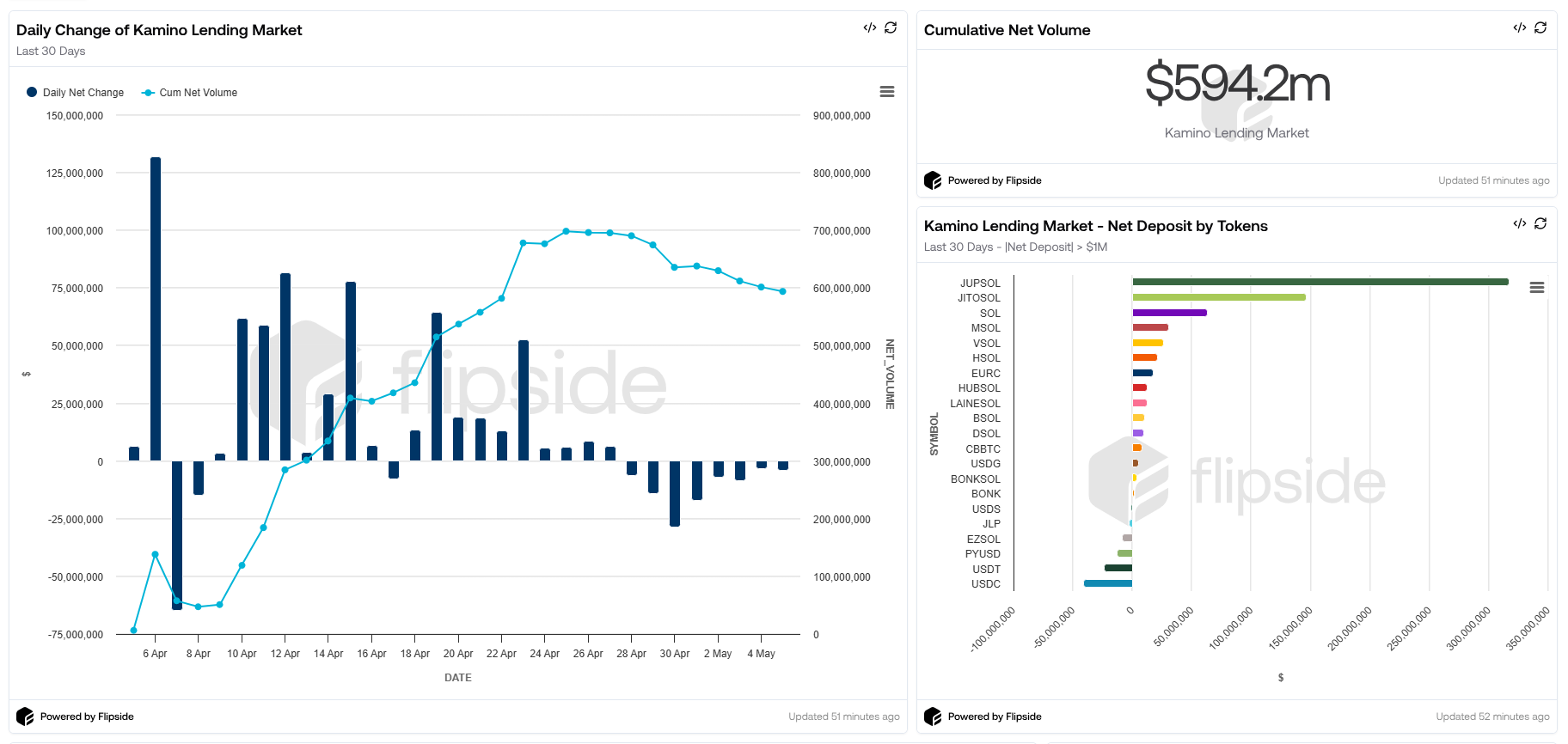Click the tallest Daily Net Change bar

click(156, 309)
